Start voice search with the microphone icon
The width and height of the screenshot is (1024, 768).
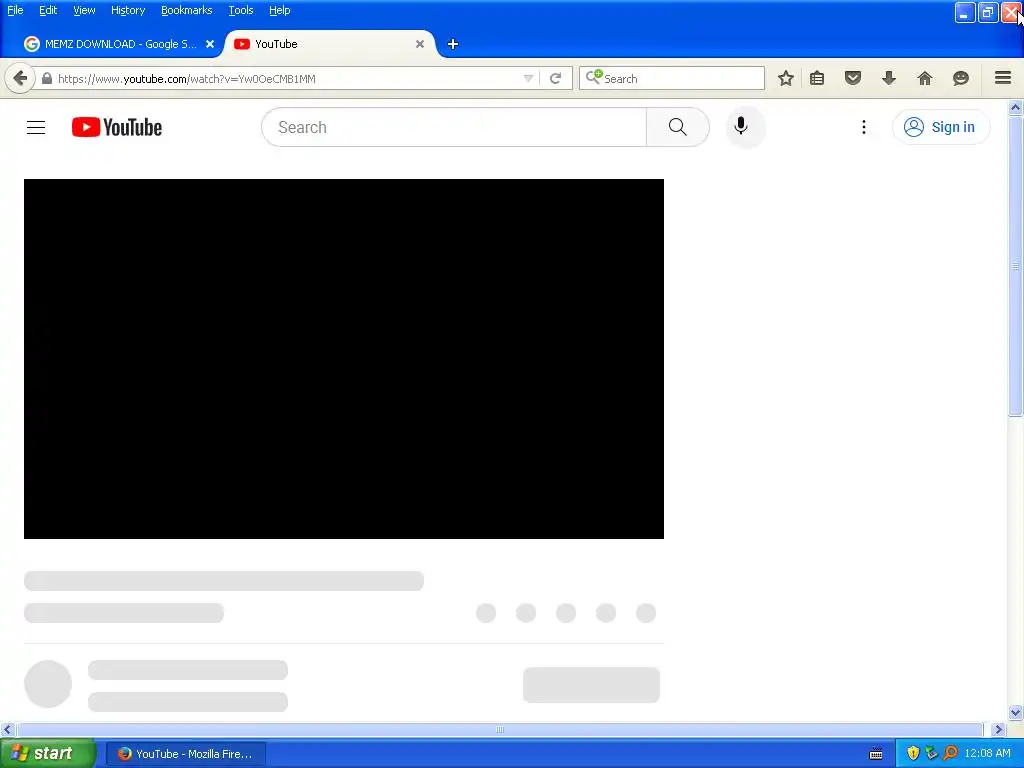(x=741, y=126)
